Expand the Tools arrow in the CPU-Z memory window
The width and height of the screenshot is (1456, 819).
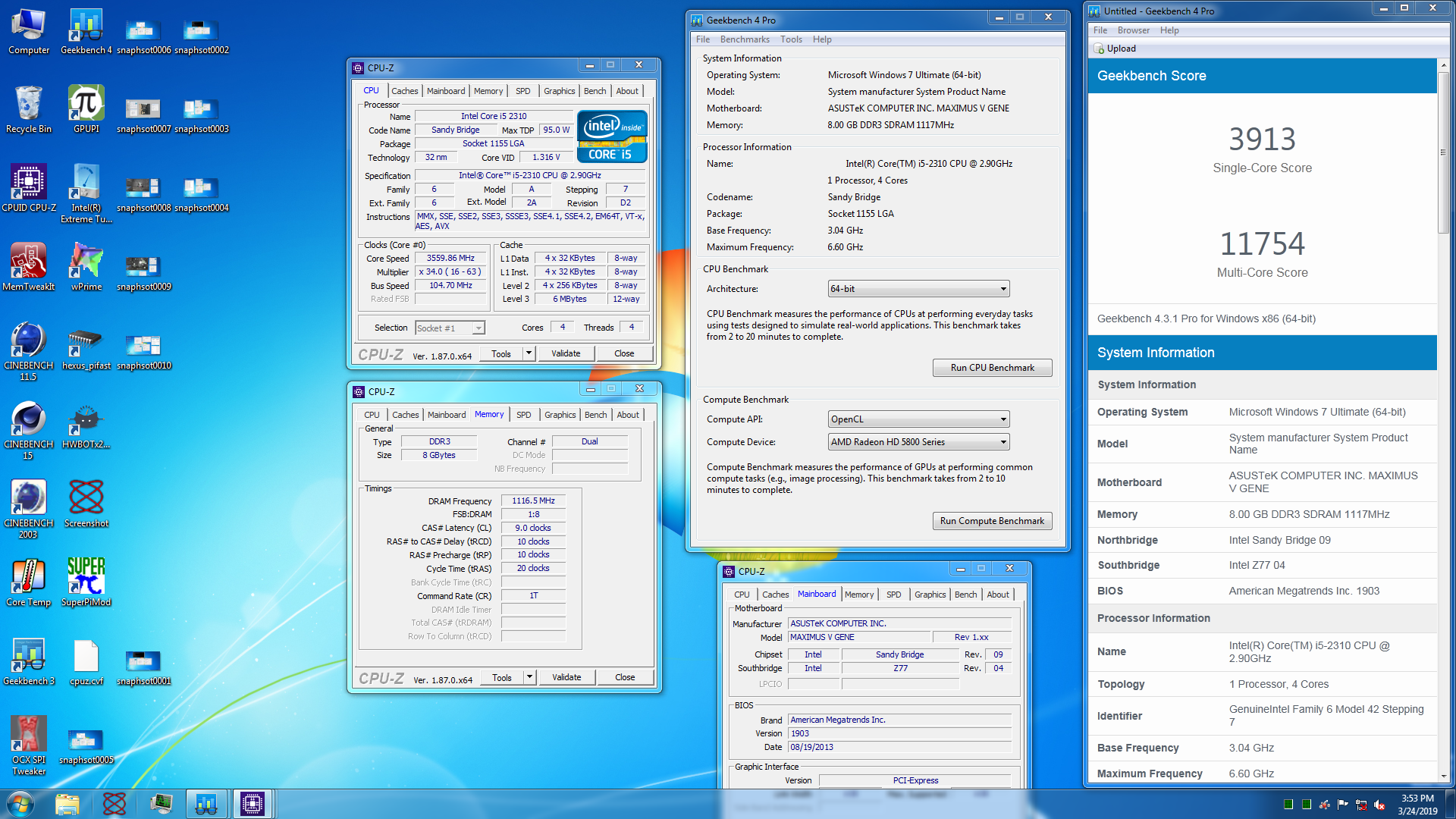tap(529, 677)
